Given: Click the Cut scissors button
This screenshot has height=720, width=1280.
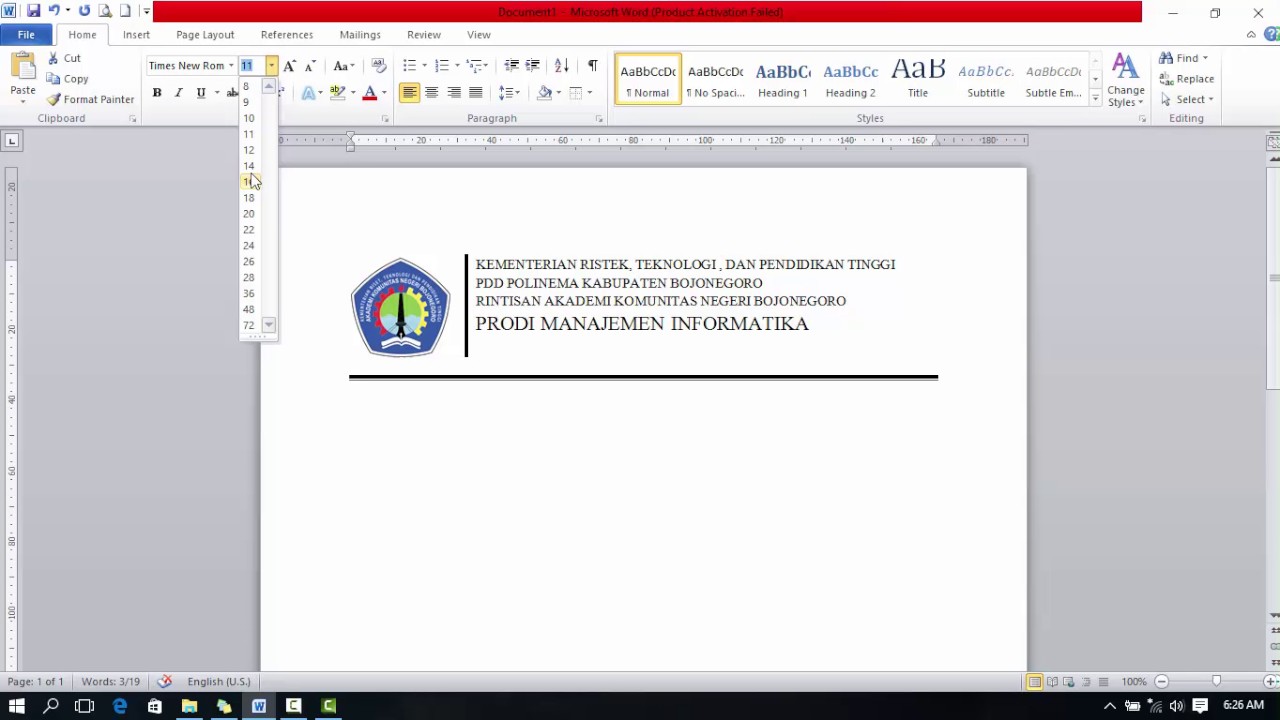Looking at the screenshot, I should point(65,58).
